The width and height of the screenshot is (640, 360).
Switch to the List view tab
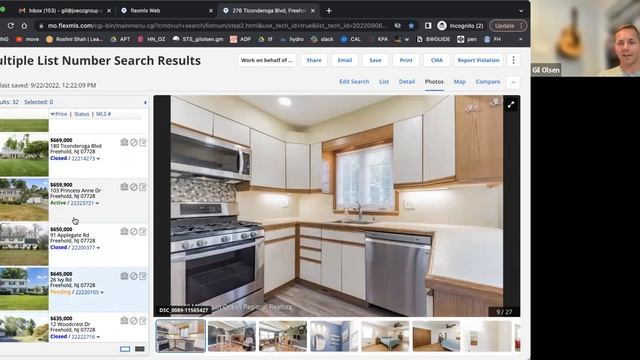point(384,82)
